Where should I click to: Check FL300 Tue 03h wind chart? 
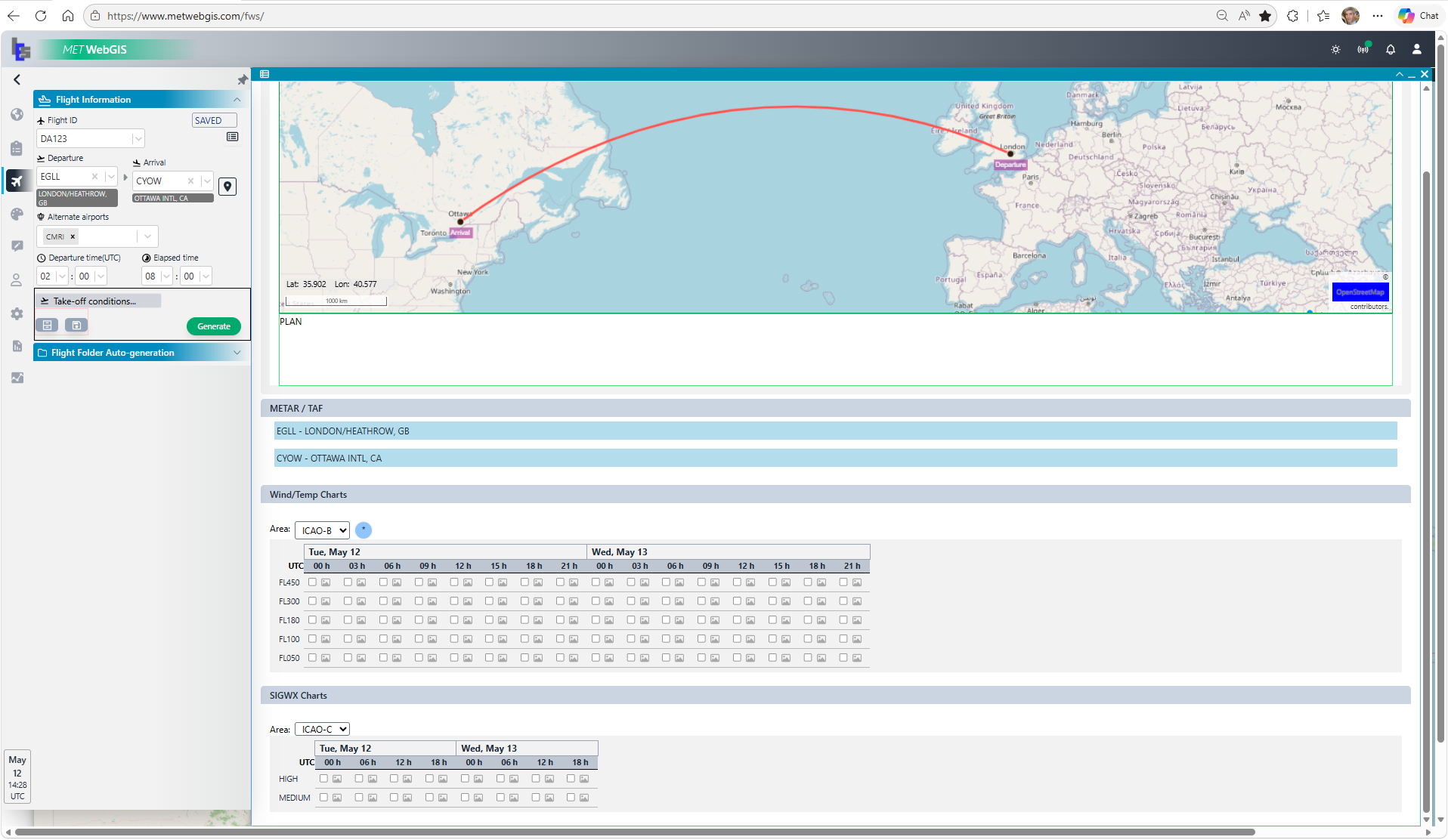348,601
